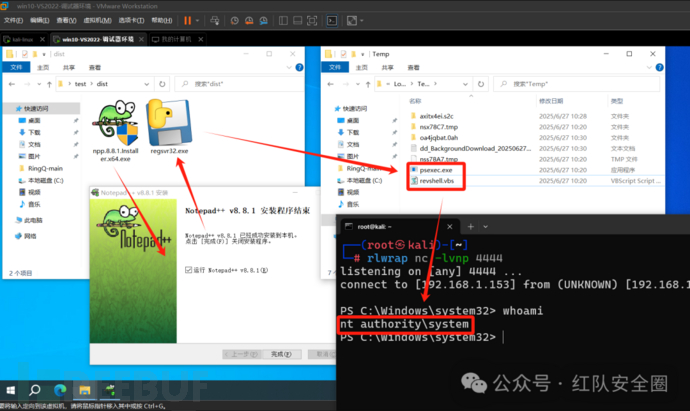Open the dropdown arrow beside the pause button
Image resolution: width=690 pixels, height=411 pixels.
tap(197, 21)
